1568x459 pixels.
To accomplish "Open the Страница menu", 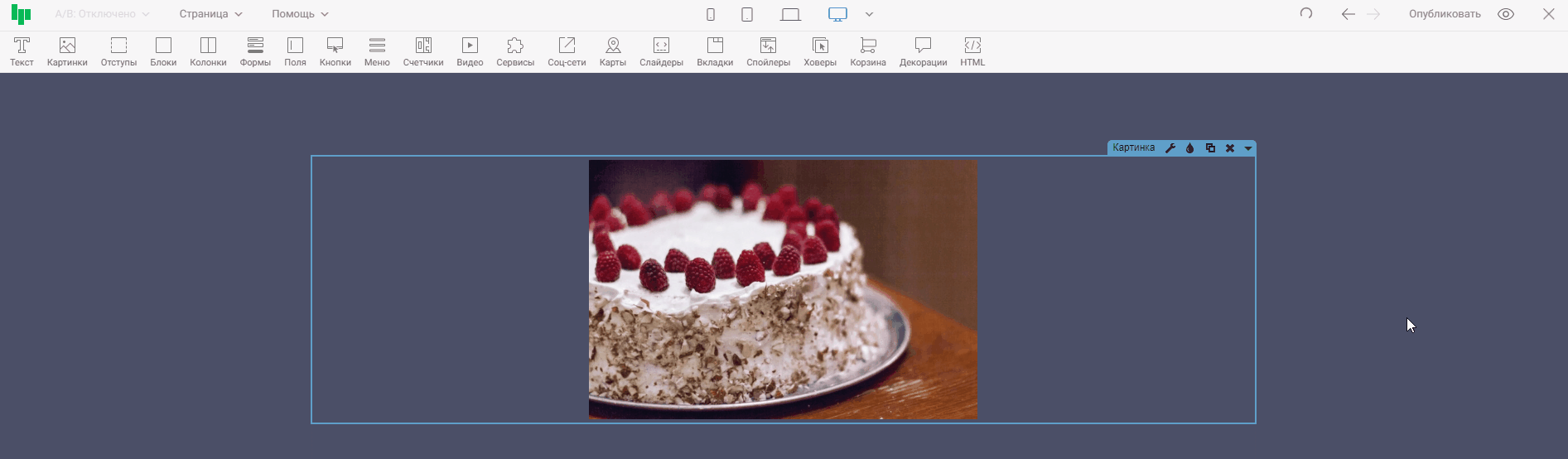I will pyautogui.click(x=210, y=14).
